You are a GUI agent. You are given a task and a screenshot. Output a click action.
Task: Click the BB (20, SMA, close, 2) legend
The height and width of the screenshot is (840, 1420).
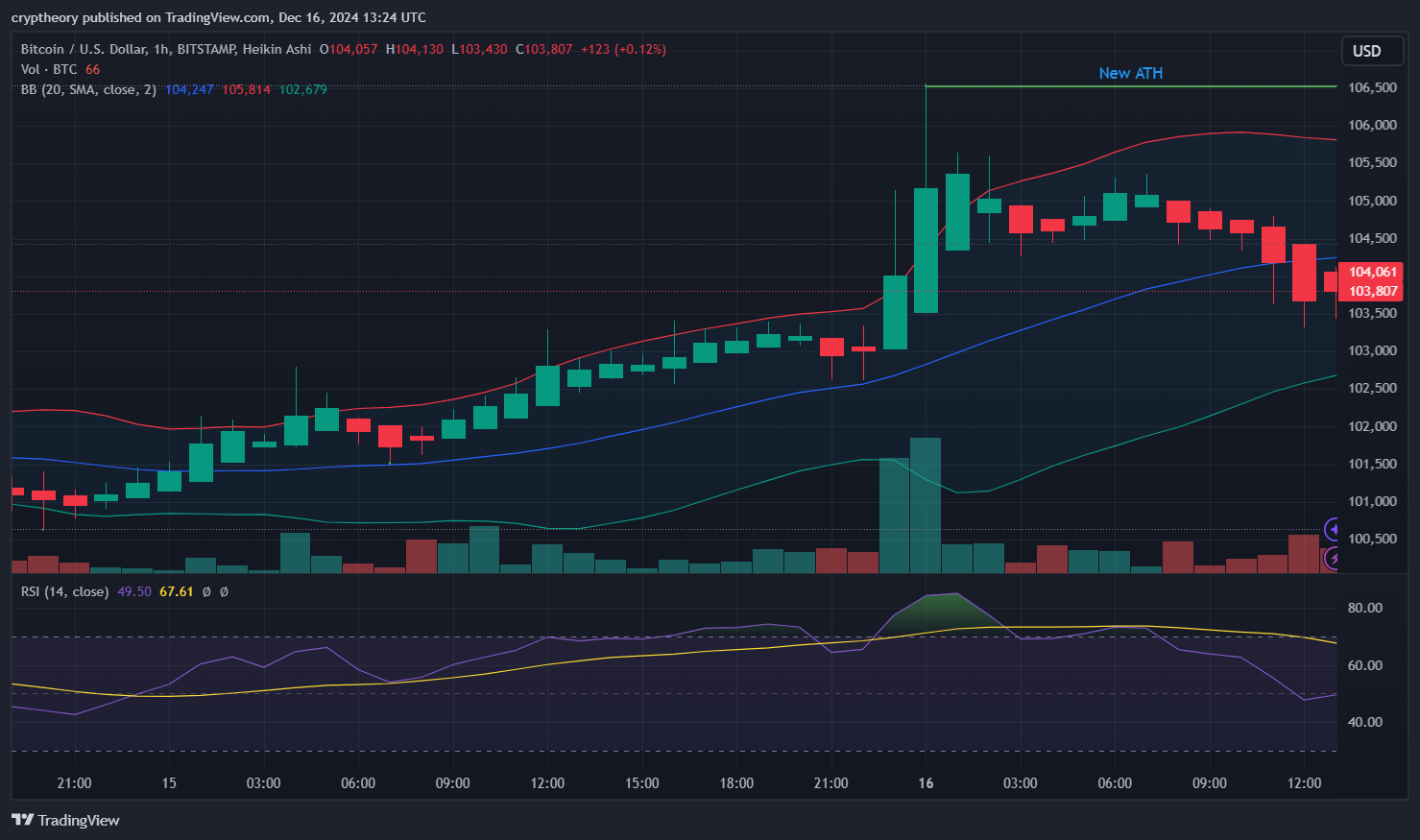(88, 89)
